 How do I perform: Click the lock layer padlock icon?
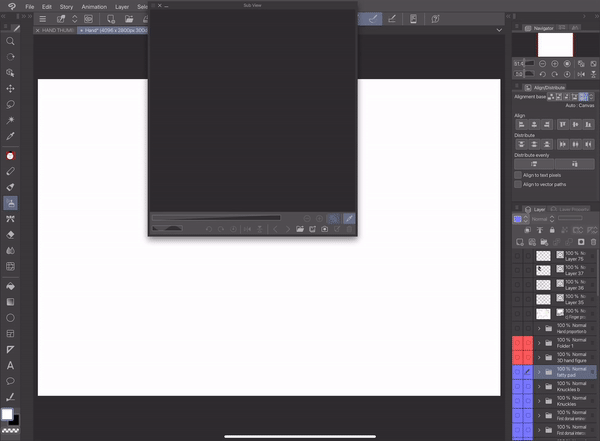[552, 230]
